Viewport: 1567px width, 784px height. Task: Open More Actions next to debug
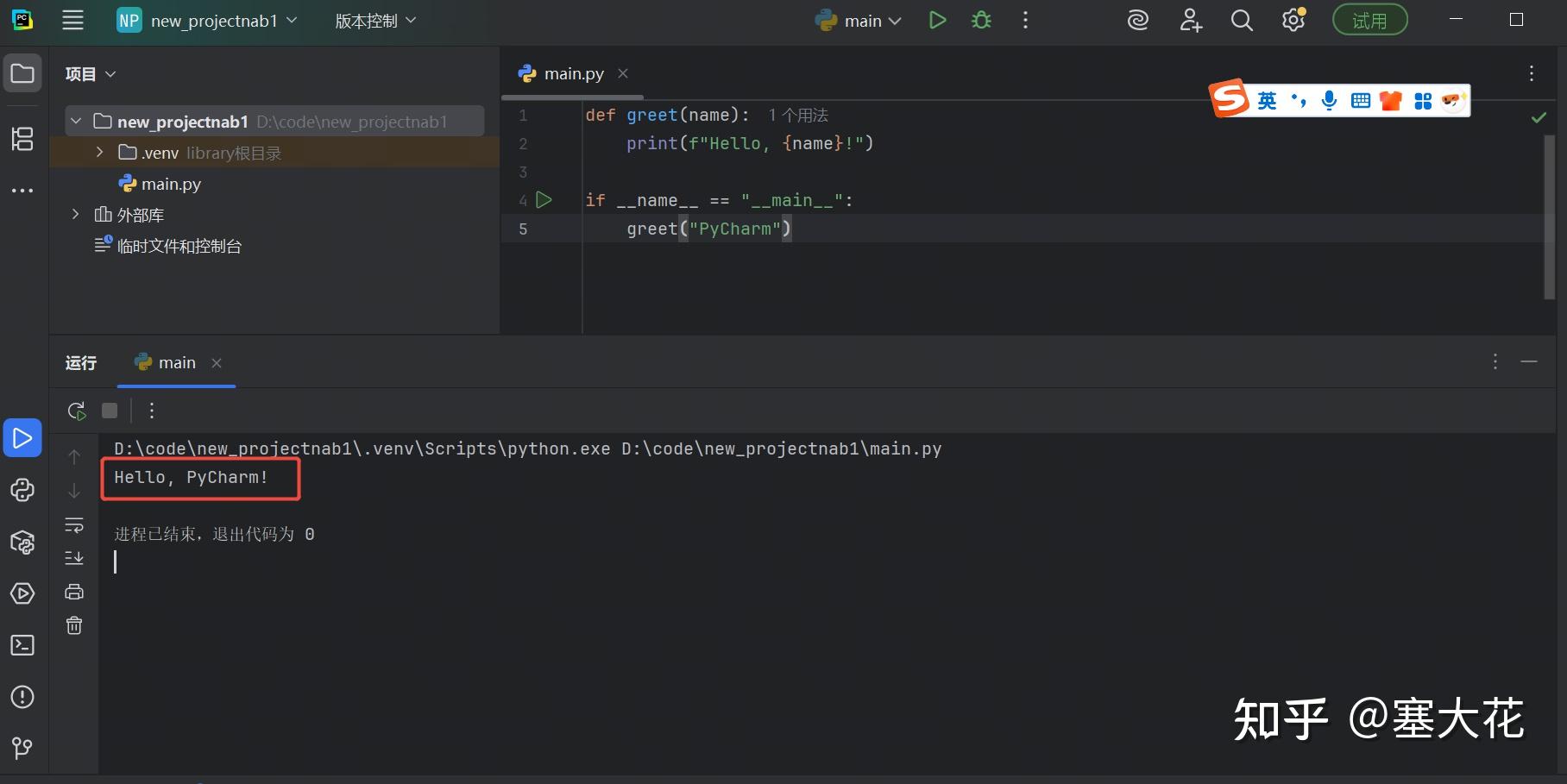pos(1025,20)
